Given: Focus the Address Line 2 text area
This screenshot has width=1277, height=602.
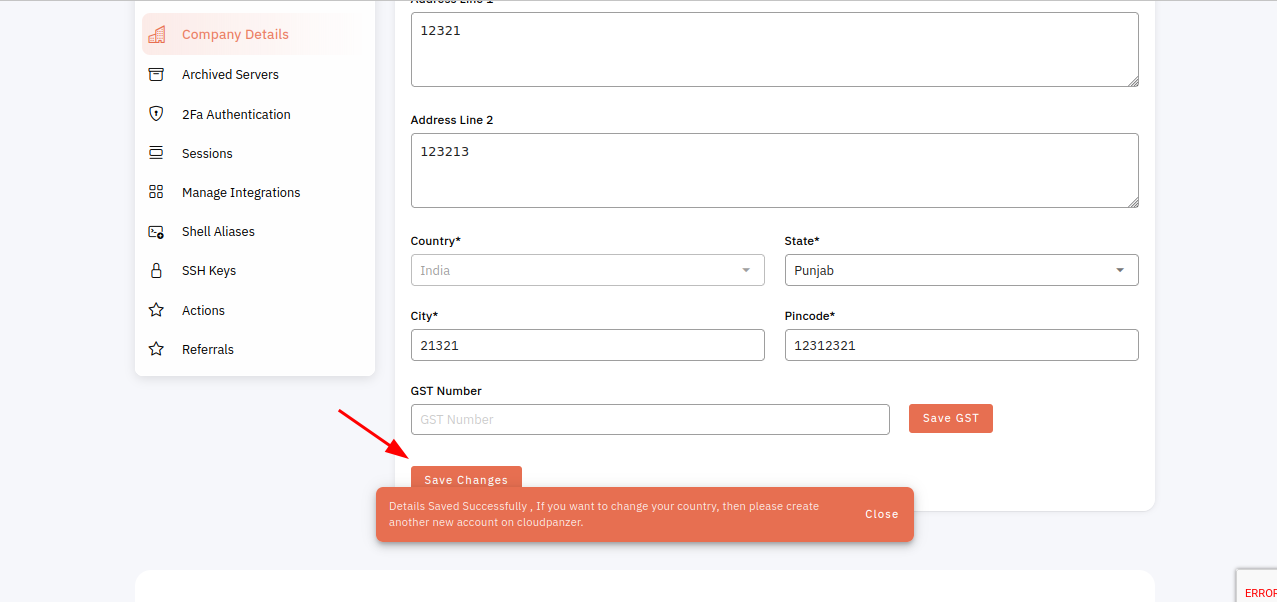Looking at the screenshot, I should 774,170.
